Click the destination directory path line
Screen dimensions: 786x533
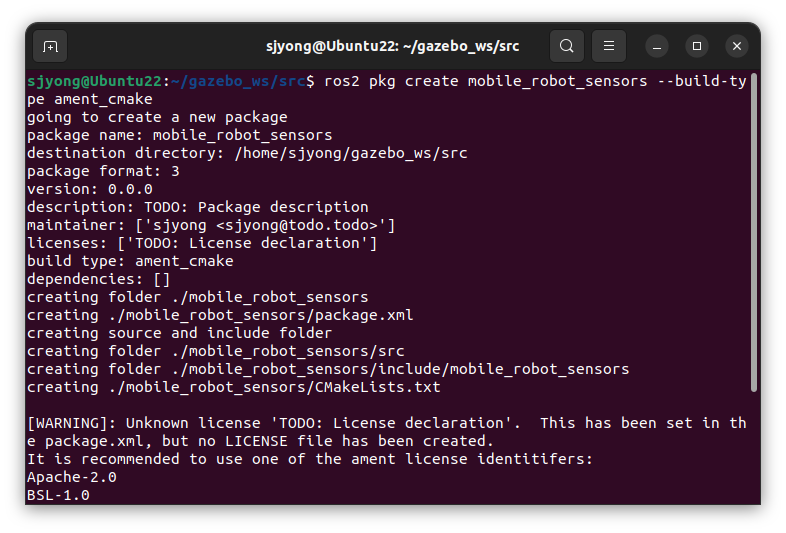point(247,153)
